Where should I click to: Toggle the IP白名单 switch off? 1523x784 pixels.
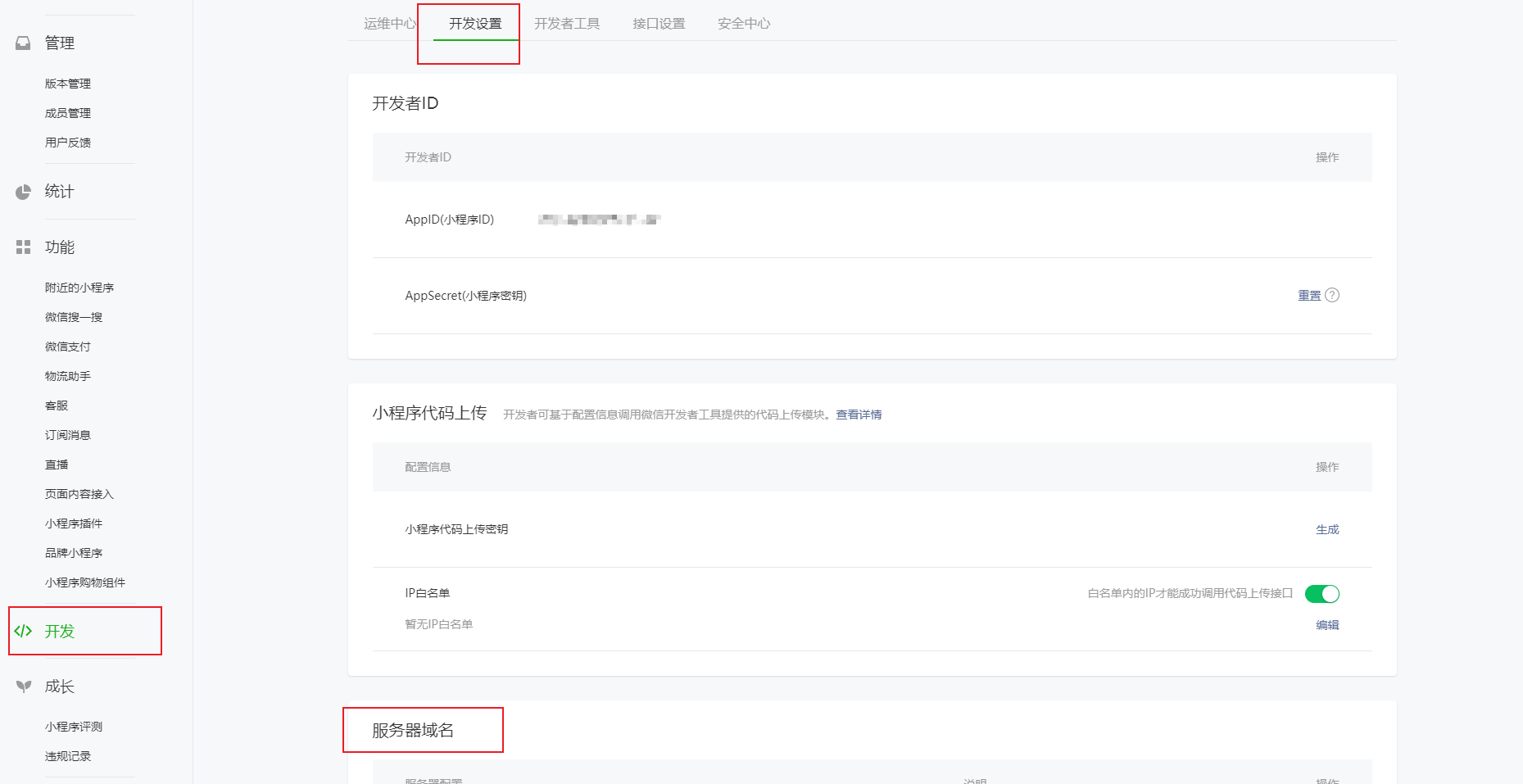(x=1322, y=593)
